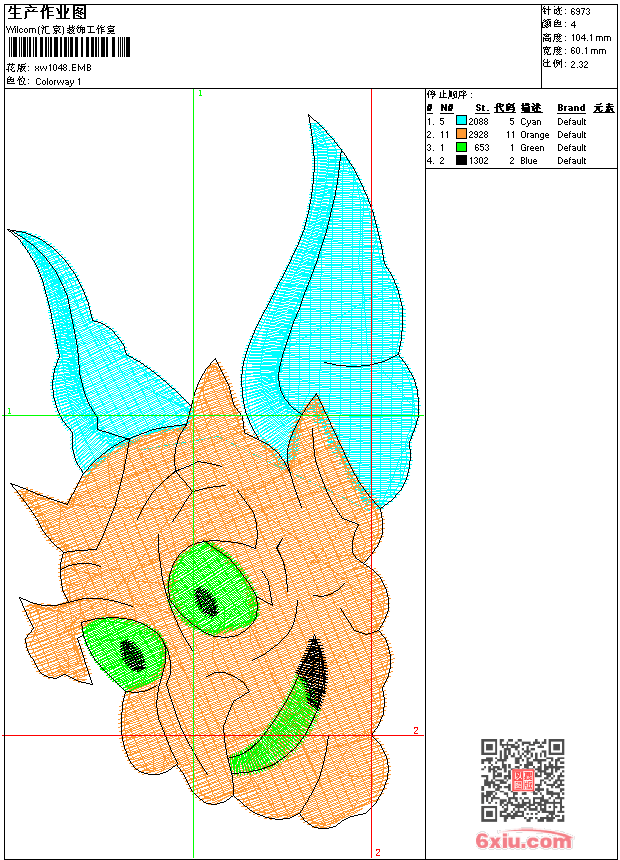Click the width value '60.1 mm'
The height and width of the screenshot is (860, 620).
[x=588, y=51]
